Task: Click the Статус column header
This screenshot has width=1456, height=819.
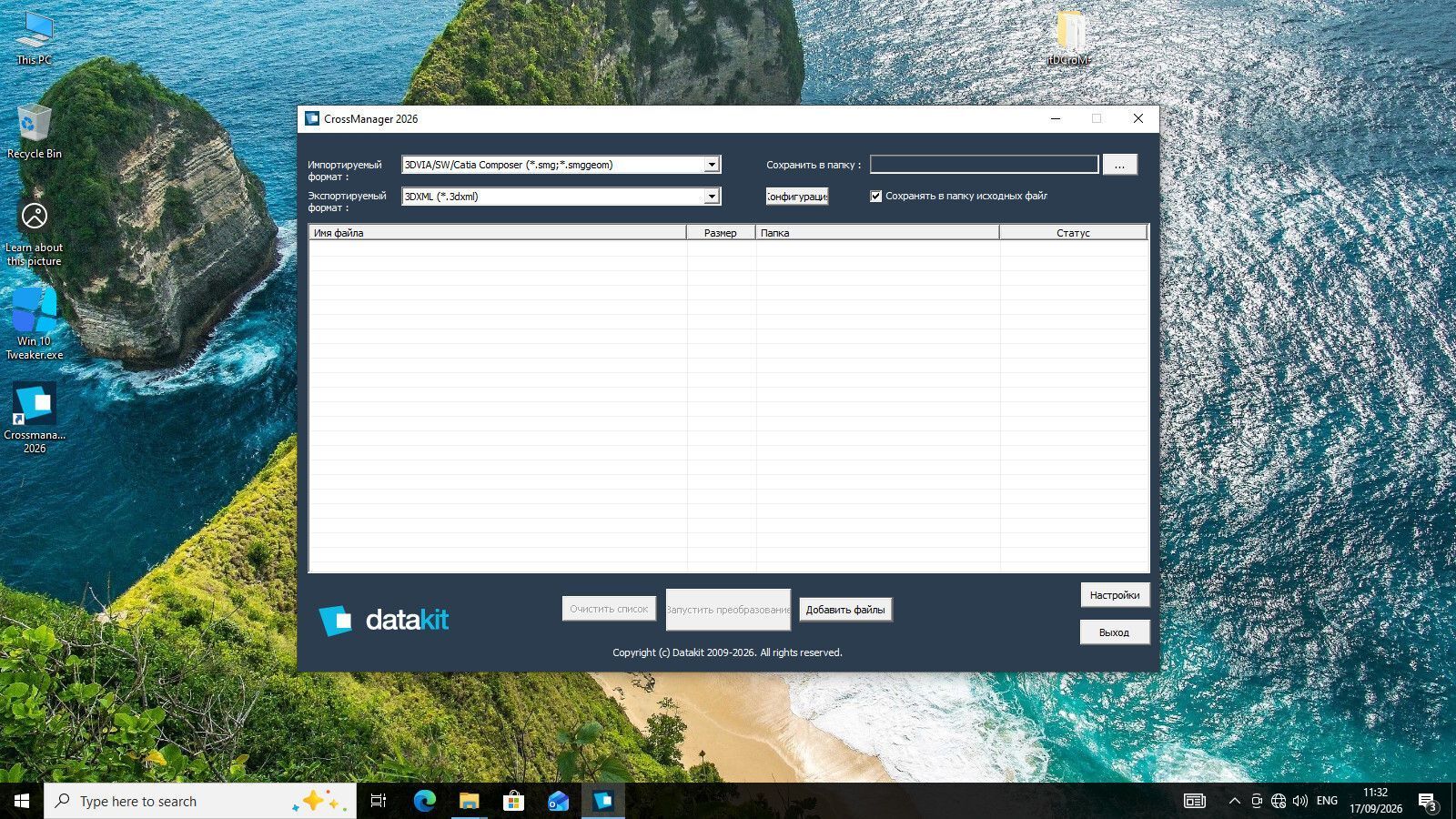Action: 1073,233
